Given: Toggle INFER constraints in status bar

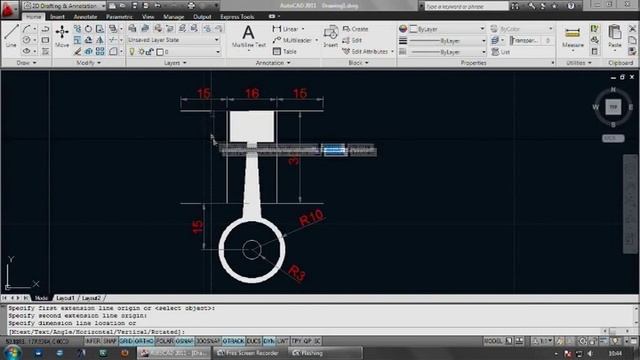Looking at the screenshot, I should click(93, 341).
